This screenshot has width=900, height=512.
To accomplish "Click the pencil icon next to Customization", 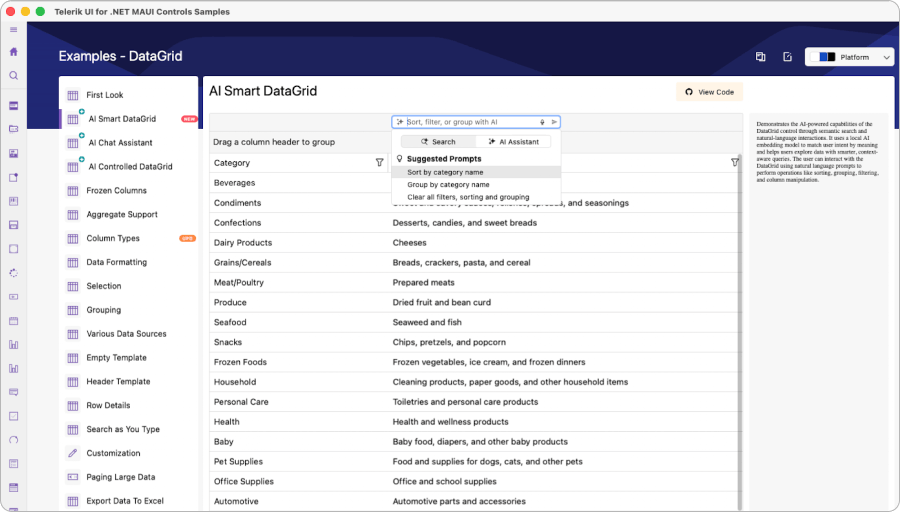I will pyautogui.click(x=73, y=453).
